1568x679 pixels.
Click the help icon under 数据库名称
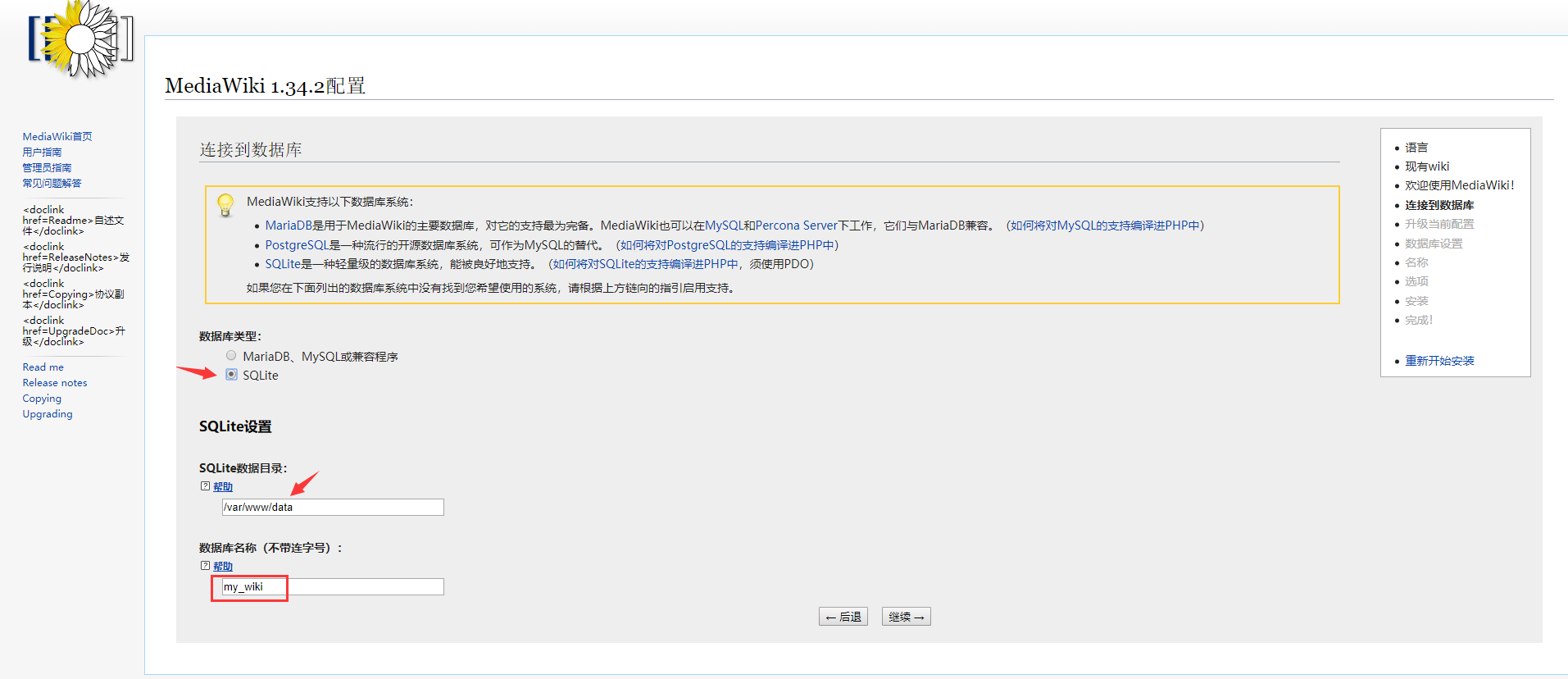205,566
